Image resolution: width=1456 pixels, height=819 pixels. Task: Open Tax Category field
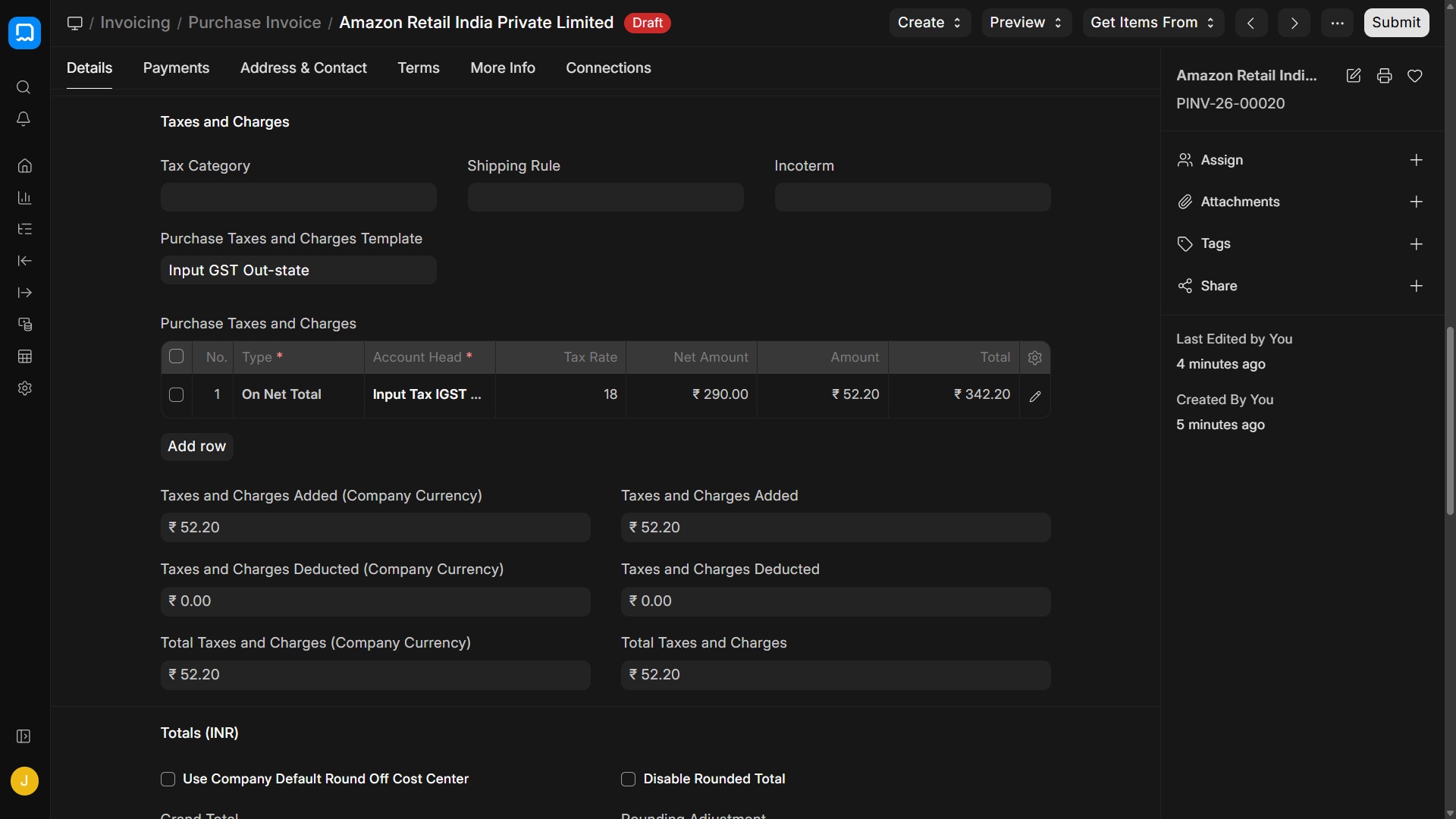click(298, 197)
